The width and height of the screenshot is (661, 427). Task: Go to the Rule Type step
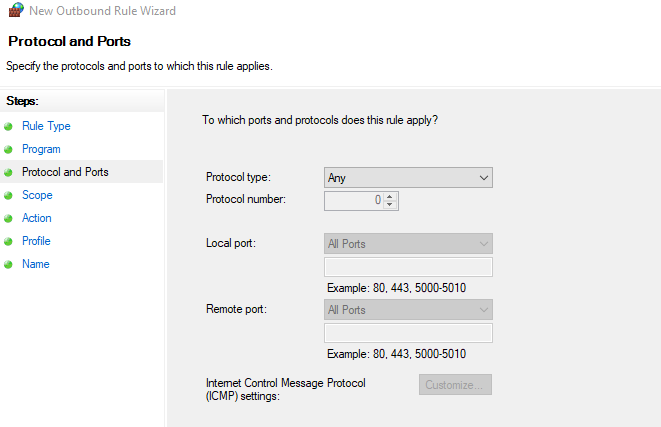(46, 127)
